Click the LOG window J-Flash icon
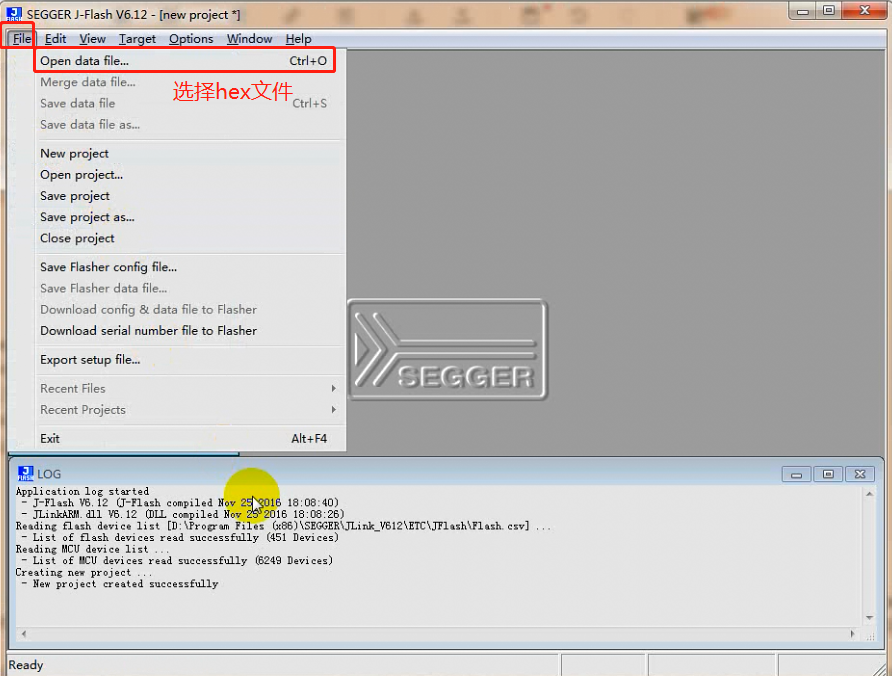The height and width of the screenshot is (676, 892). 25,473
